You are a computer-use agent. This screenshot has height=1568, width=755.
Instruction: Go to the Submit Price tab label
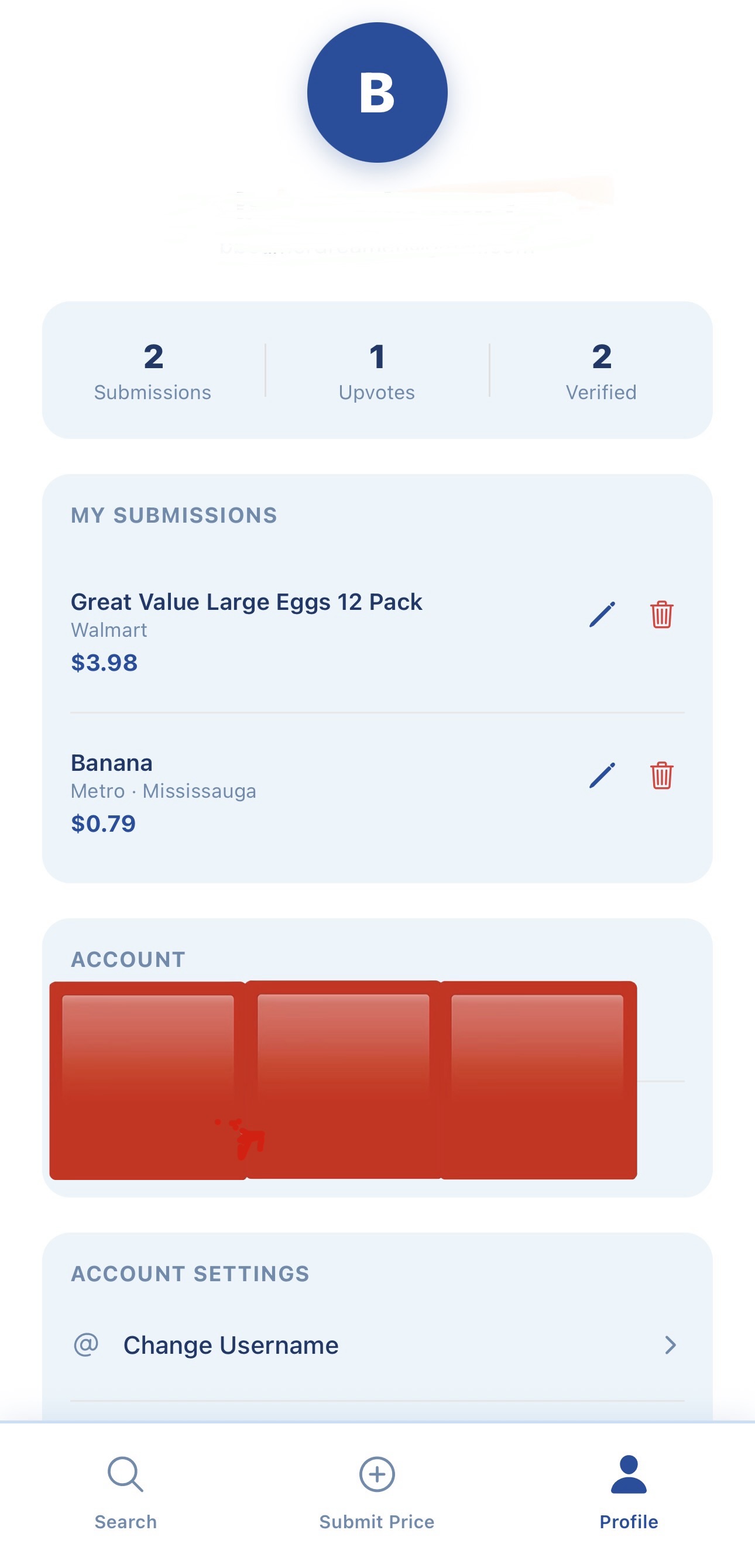377,1522
